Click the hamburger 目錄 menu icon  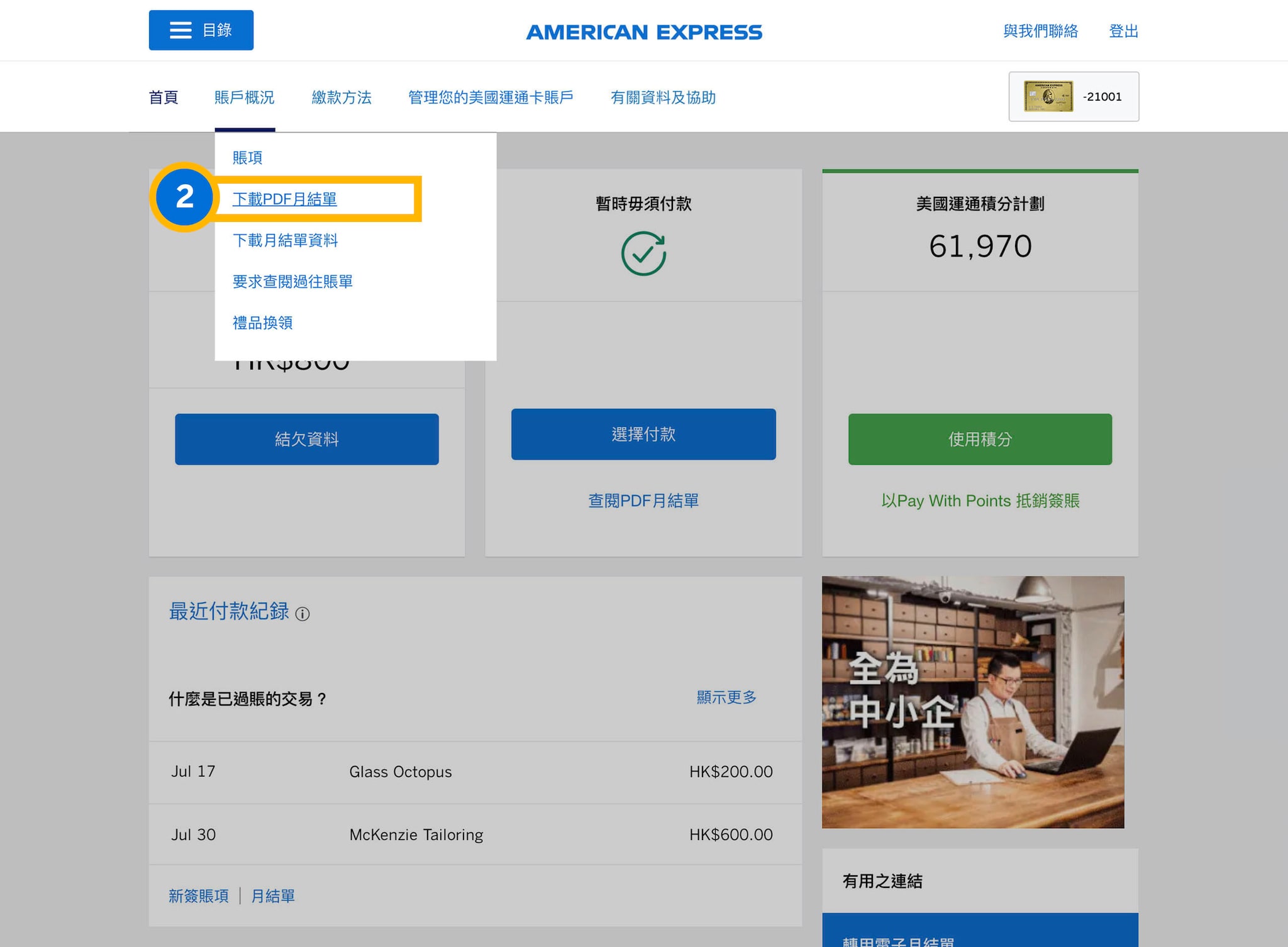coord(180,30)
